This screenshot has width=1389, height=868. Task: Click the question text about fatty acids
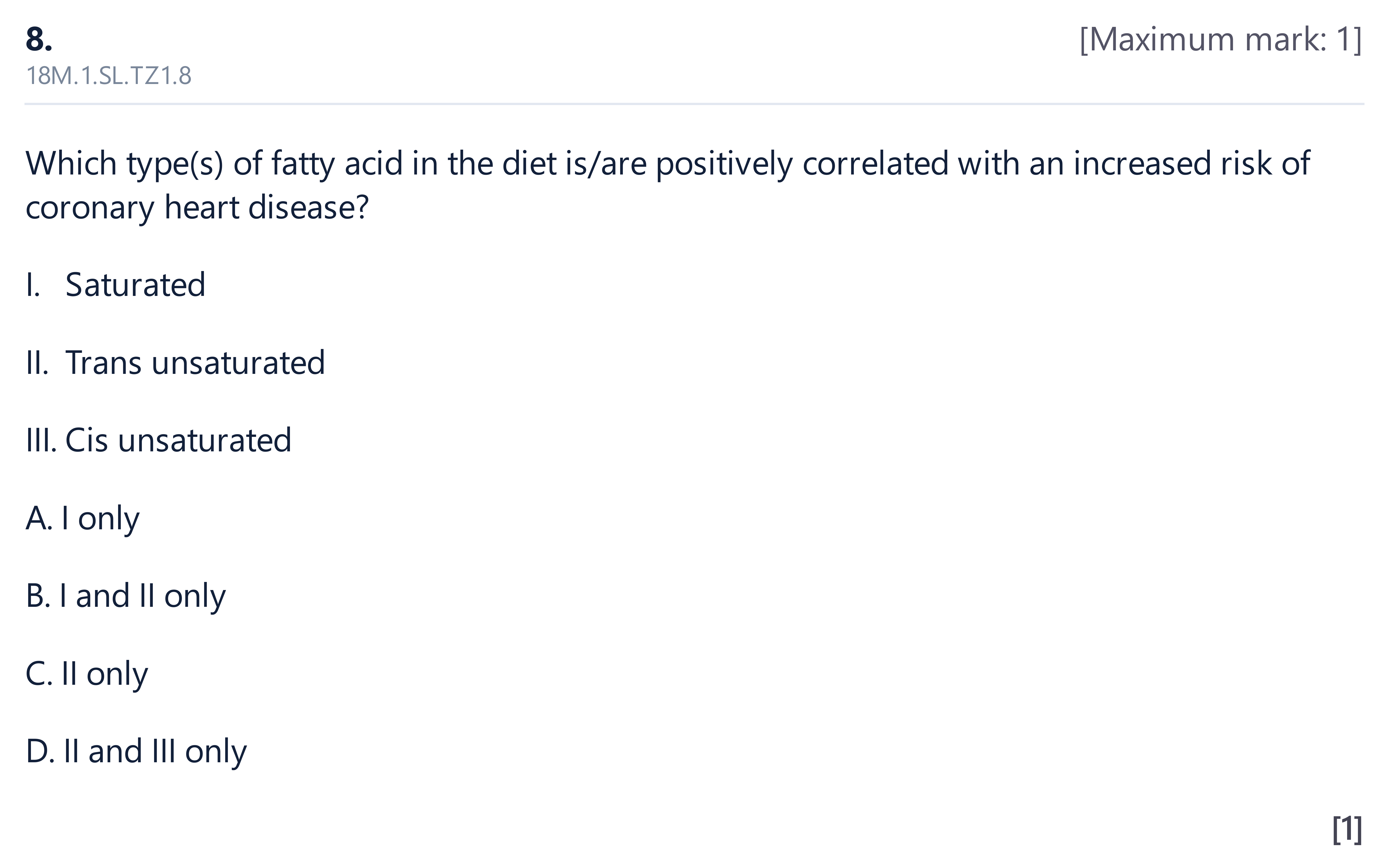[x=668, y=185]
